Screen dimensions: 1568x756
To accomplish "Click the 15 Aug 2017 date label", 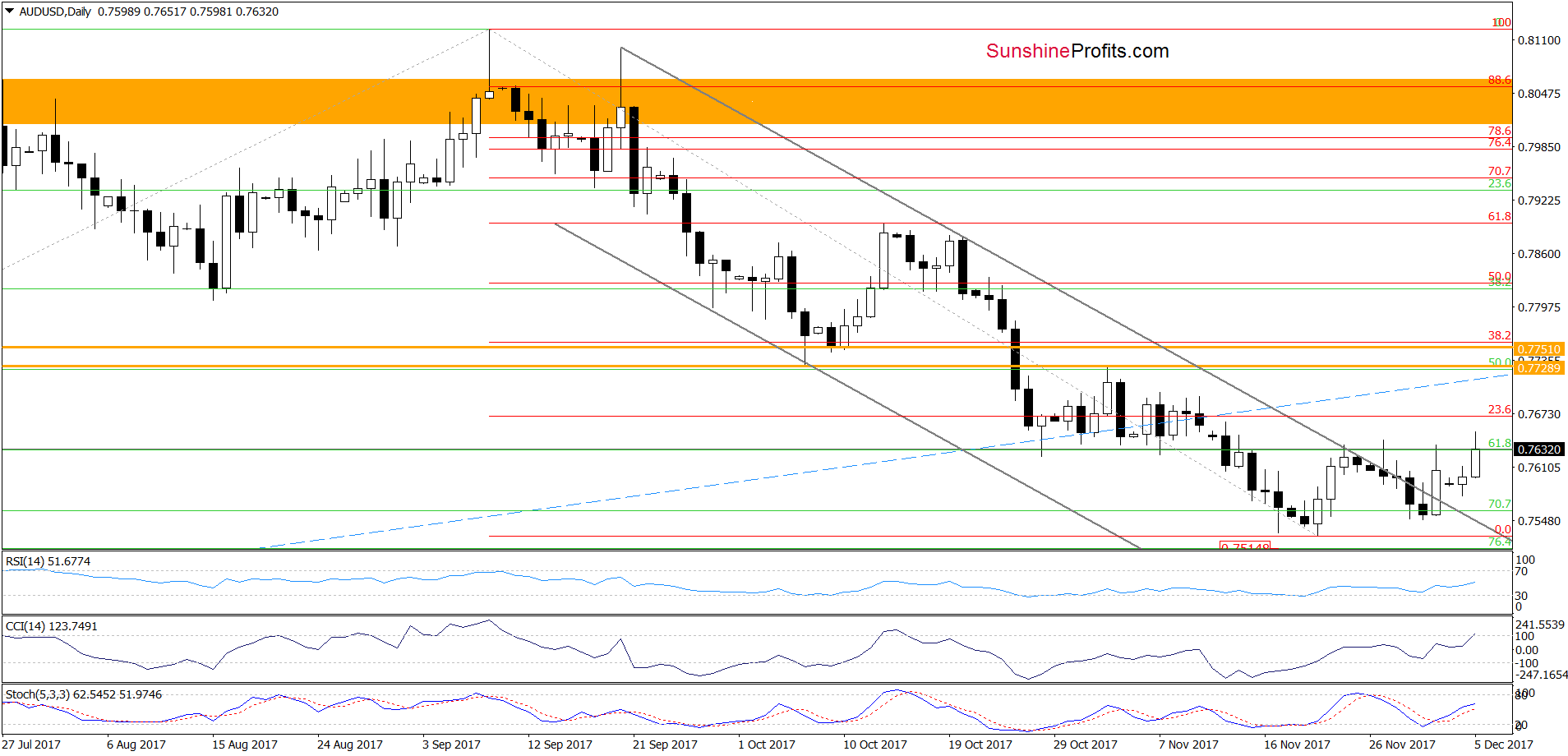I will tap(245, 744).
